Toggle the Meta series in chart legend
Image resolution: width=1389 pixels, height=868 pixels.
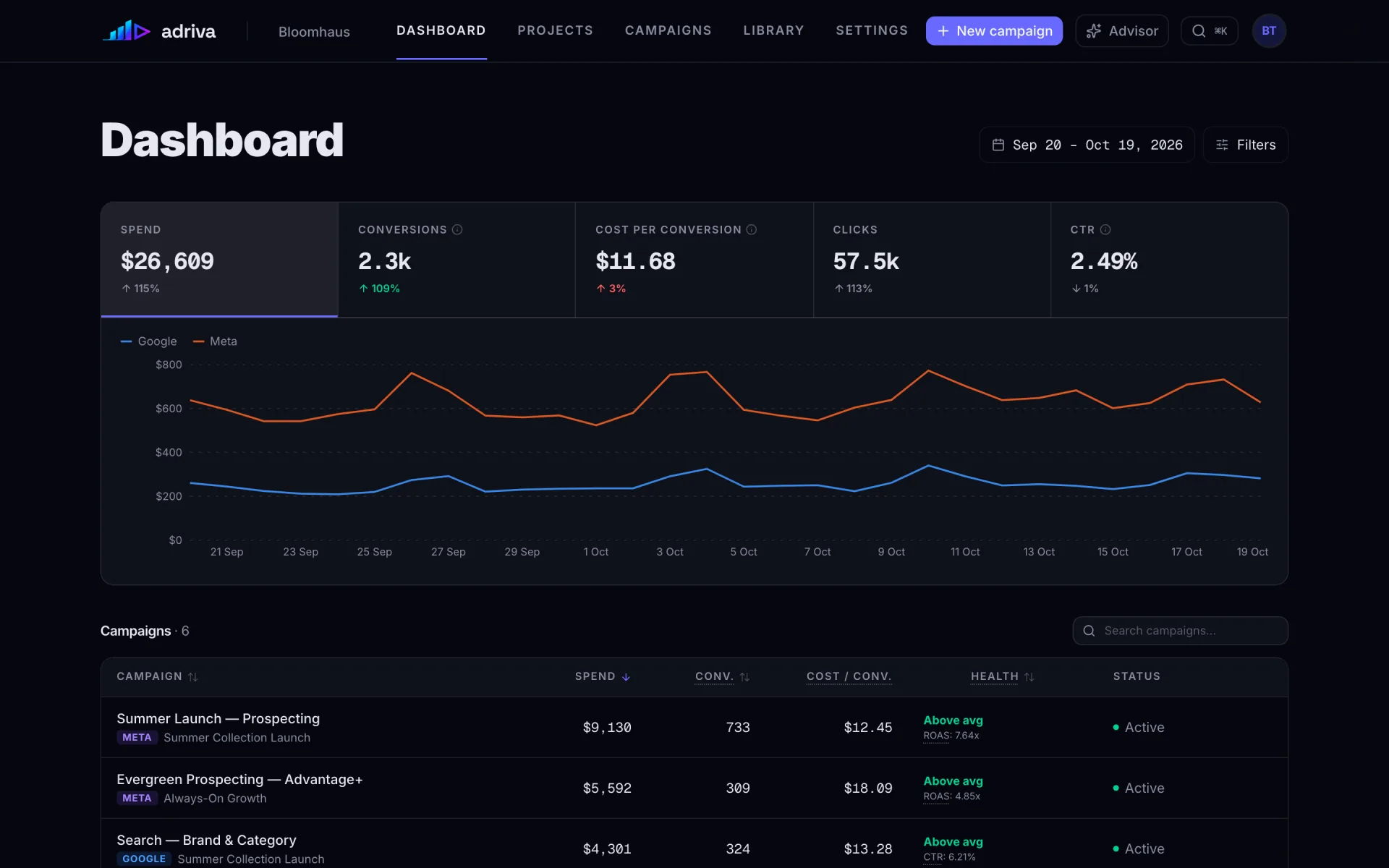215,341
